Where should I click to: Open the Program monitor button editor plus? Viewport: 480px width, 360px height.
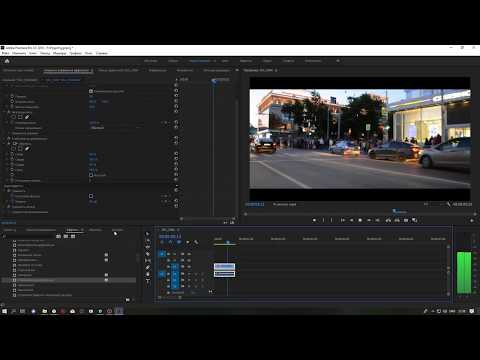pyautogui.click(x=472, y=220)
